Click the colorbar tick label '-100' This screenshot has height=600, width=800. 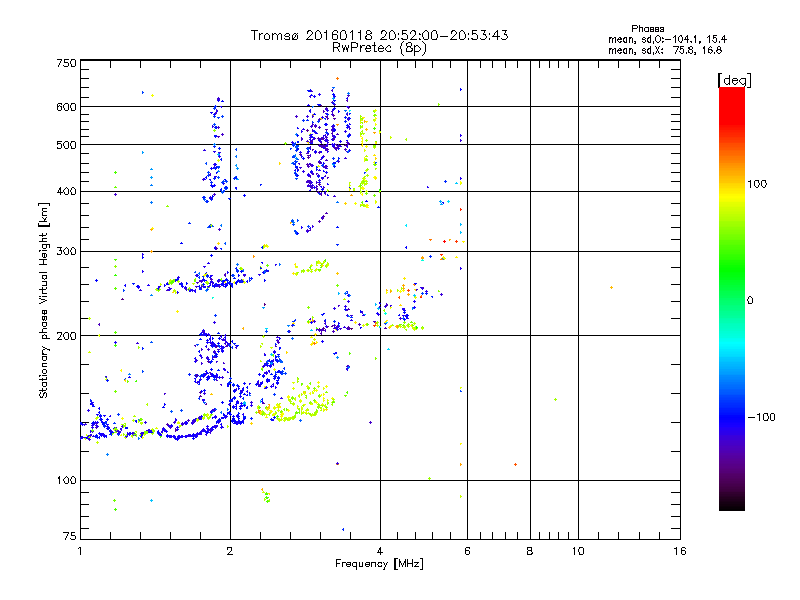click(761, 417)
